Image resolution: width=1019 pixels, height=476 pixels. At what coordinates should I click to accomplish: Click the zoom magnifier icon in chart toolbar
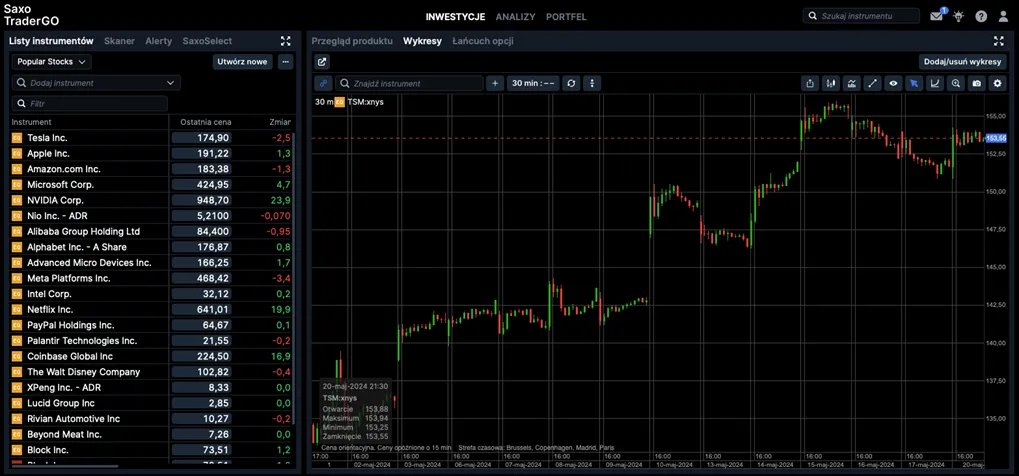pos(955,83)
